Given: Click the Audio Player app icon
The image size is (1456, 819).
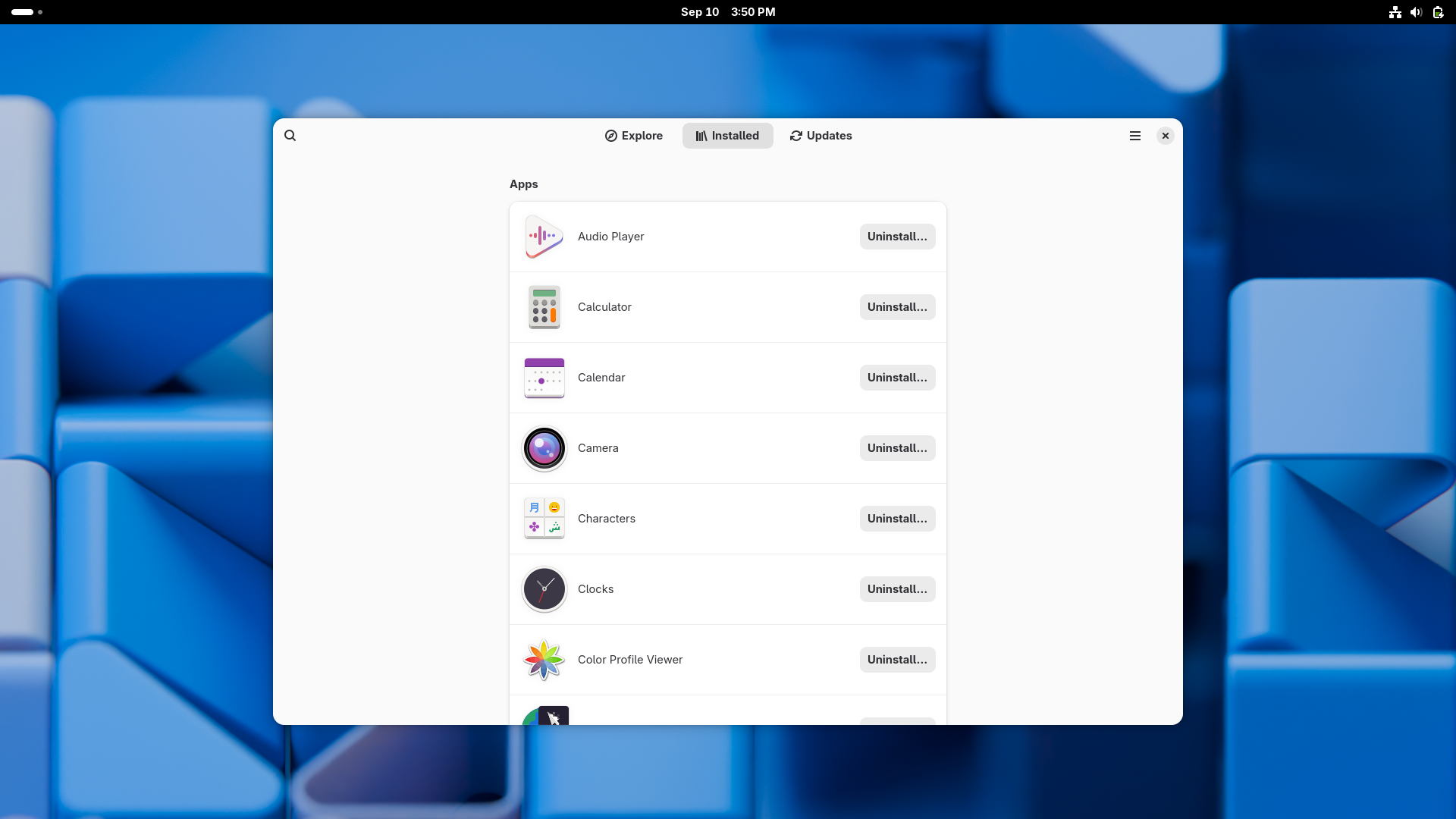Looking at the screenshot, I should (x=544, y=237).
